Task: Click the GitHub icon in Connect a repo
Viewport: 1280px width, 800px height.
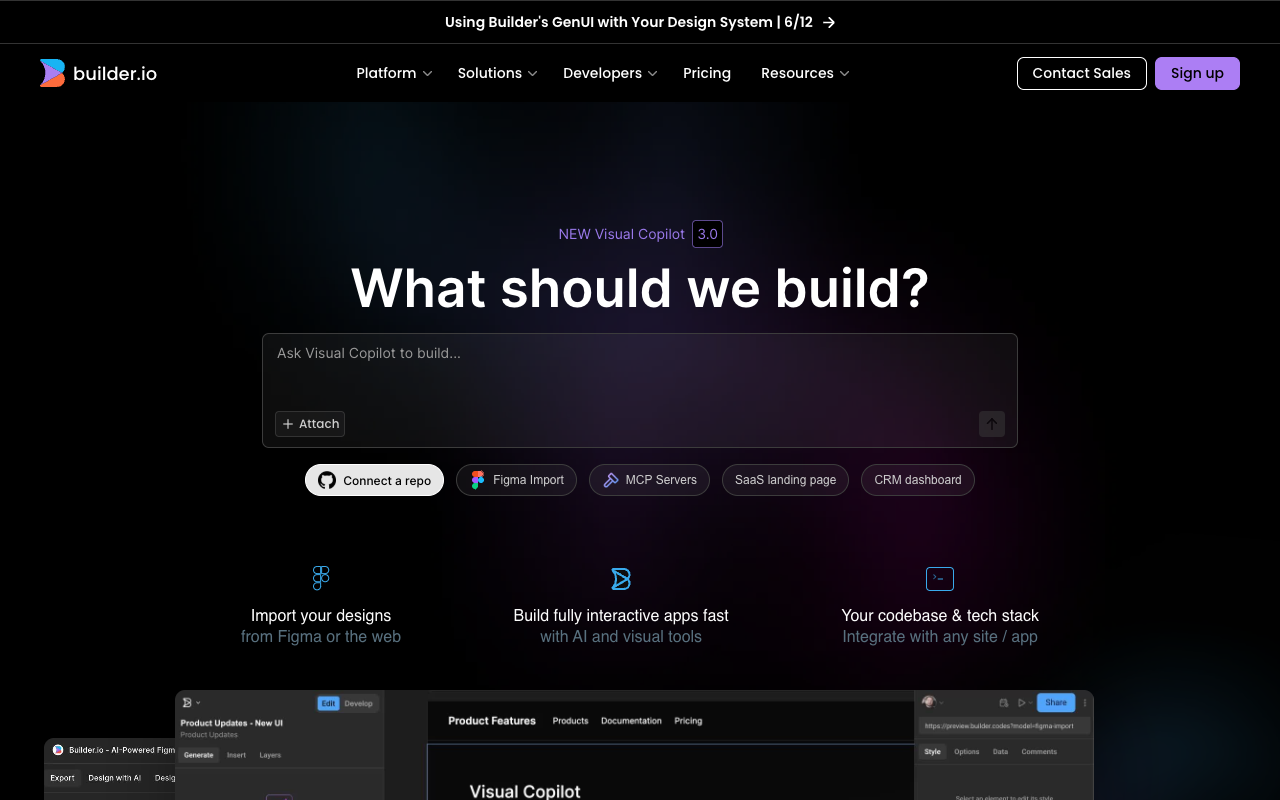Action: point(327,480)
